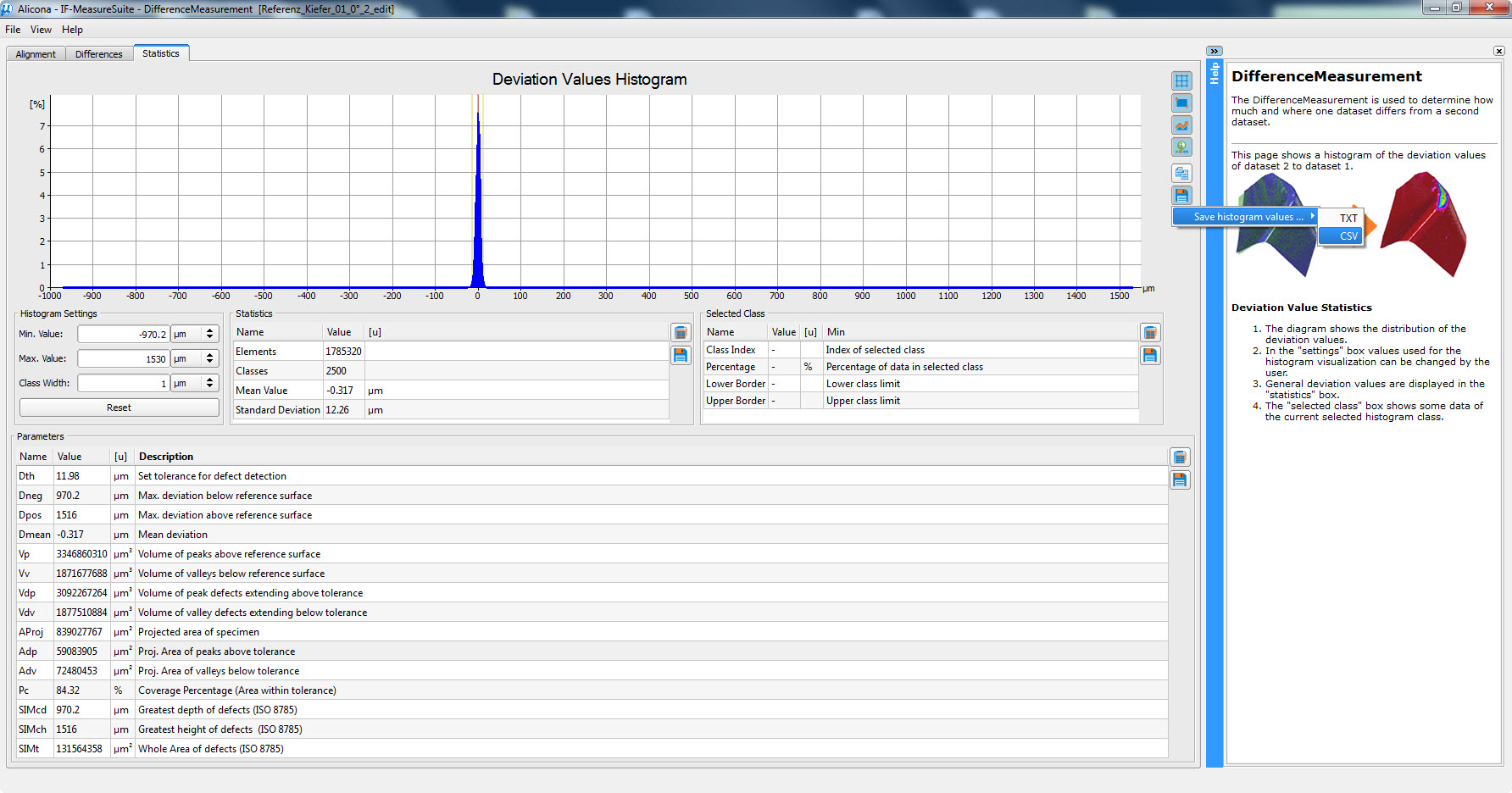Screen dimensions: 1512x793
Task: Save Selected Class table via floppy icon
Action: [1149, 355]
